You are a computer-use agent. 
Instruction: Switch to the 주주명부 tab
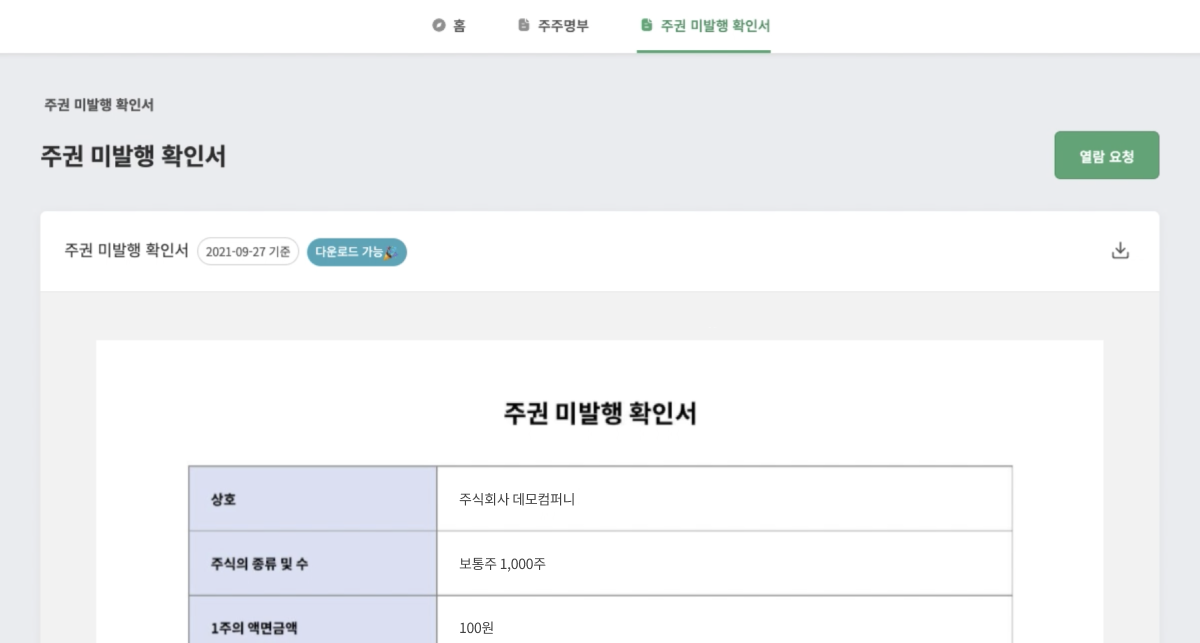[553, 25]
